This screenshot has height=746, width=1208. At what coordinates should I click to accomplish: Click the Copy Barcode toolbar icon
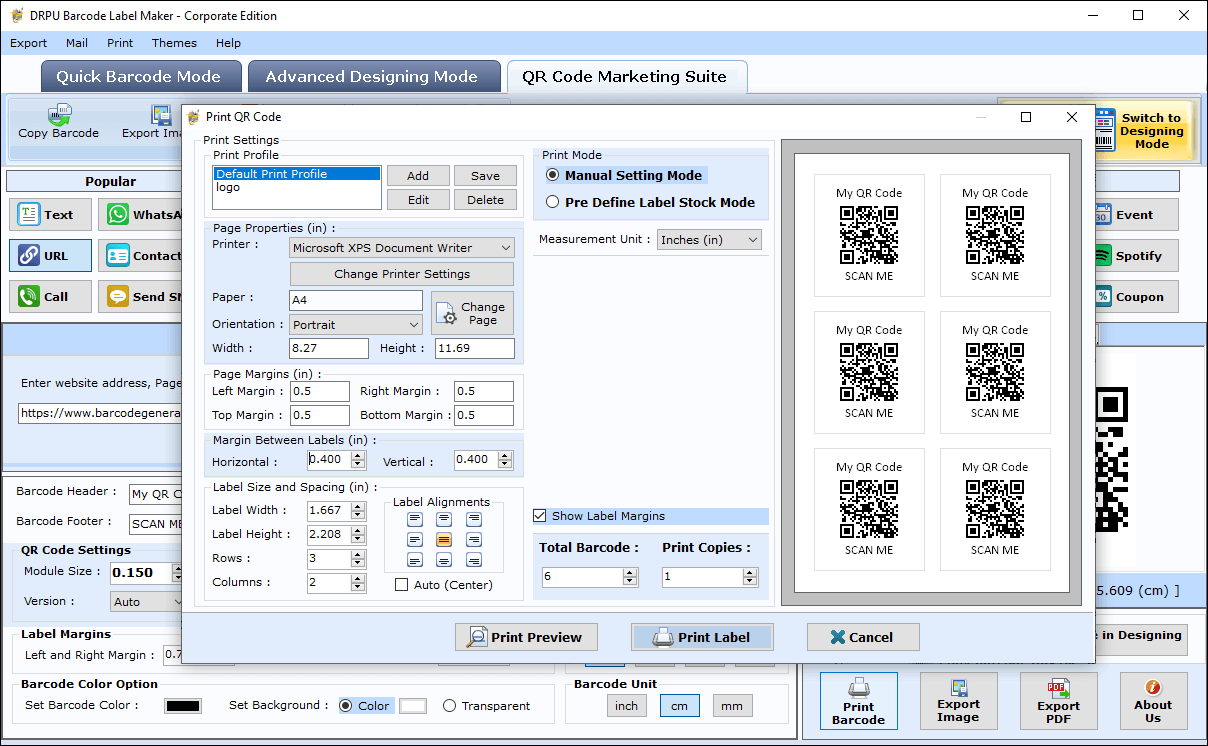[58, 113]
